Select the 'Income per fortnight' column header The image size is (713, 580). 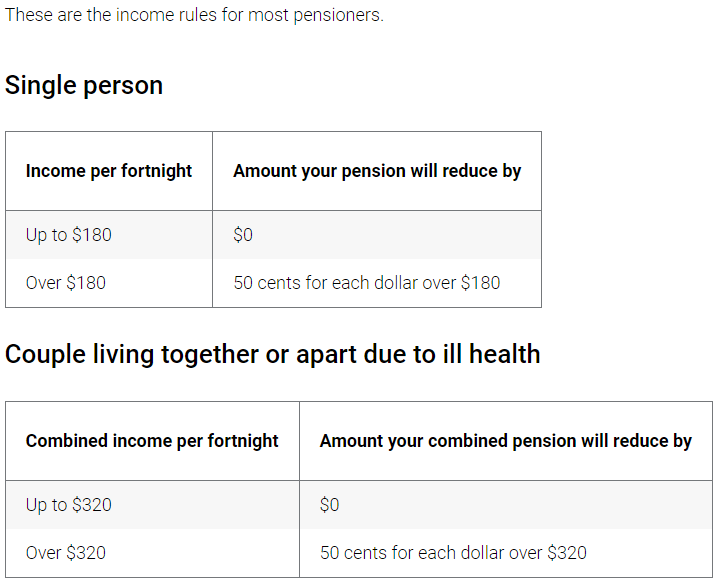[x=109, y=171]
